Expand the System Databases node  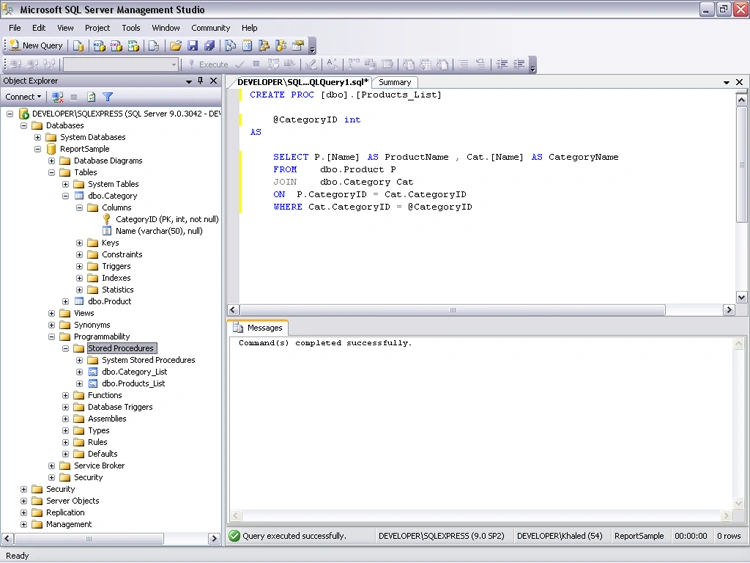(37, 137)
